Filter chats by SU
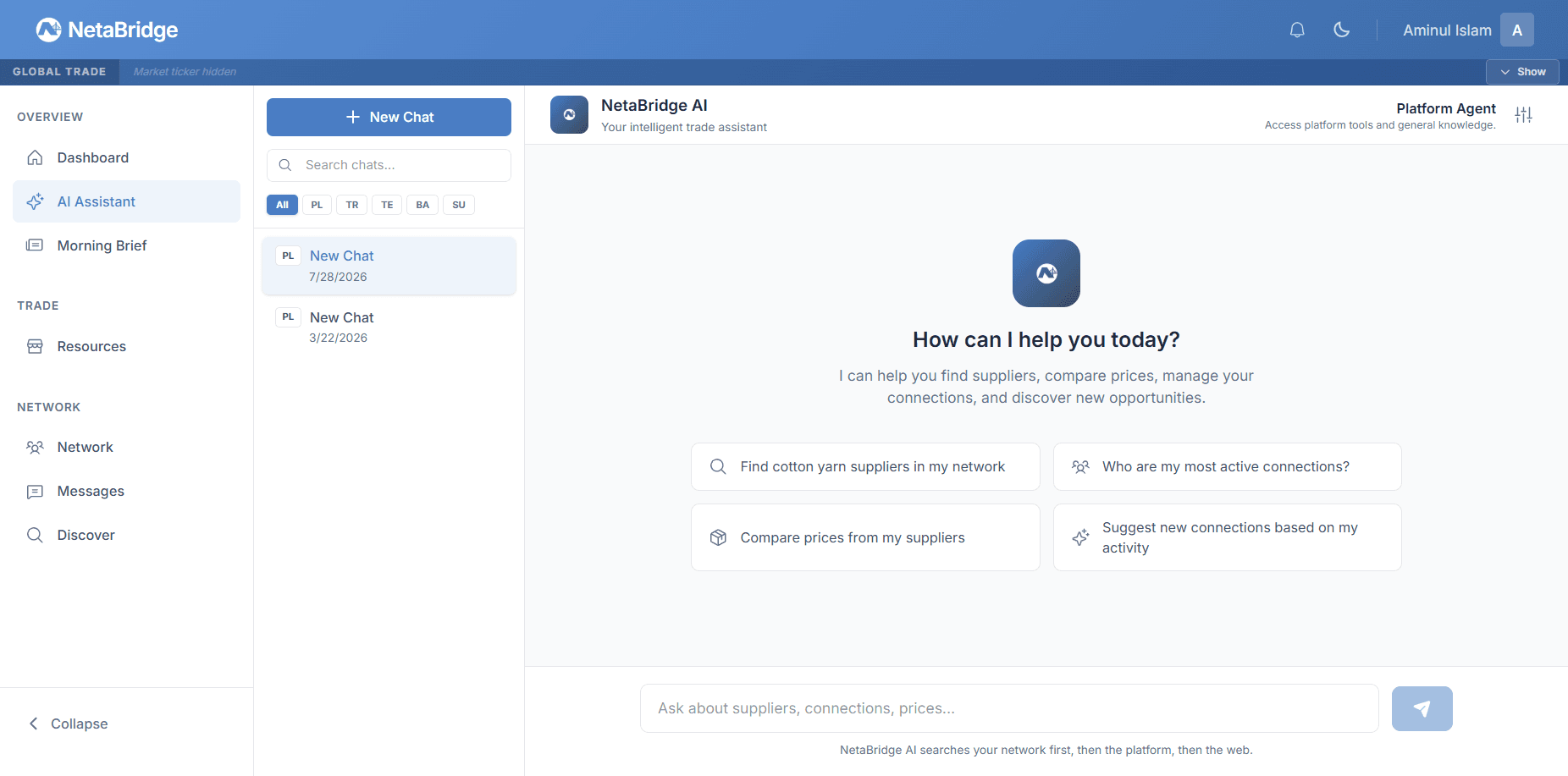Viewport: 1568px width, 776px height. point(459,205)
